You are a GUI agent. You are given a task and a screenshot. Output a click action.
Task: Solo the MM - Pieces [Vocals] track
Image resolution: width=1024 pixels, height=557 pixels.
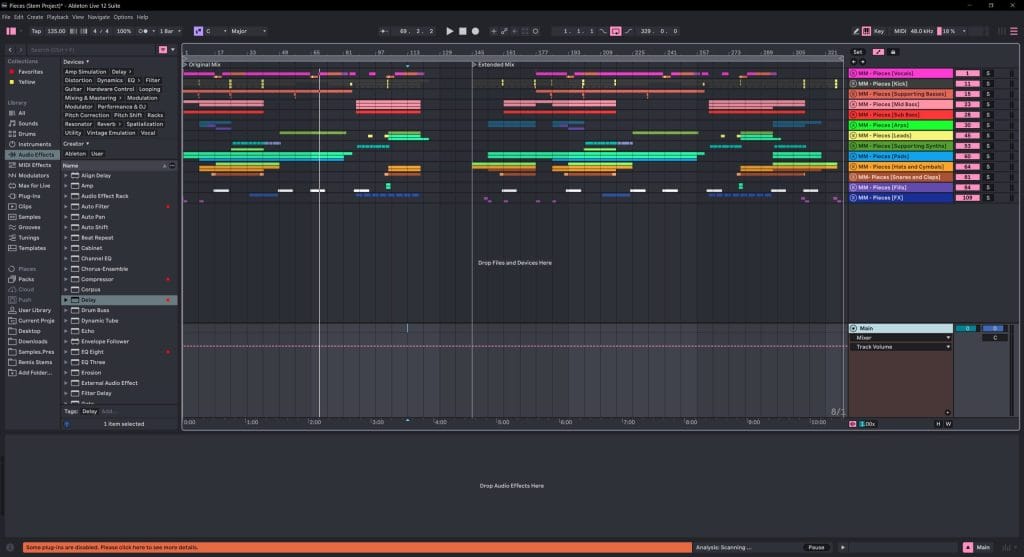[988, 73]
